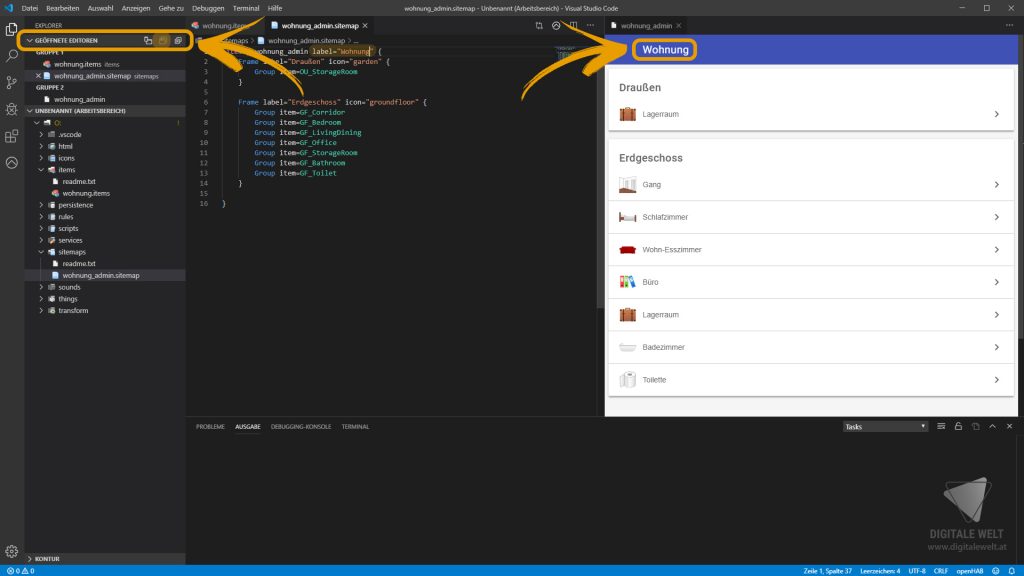Click the Manage gear icon
This screenshot has height=576, width=1024.
click(x=12, y=550)
